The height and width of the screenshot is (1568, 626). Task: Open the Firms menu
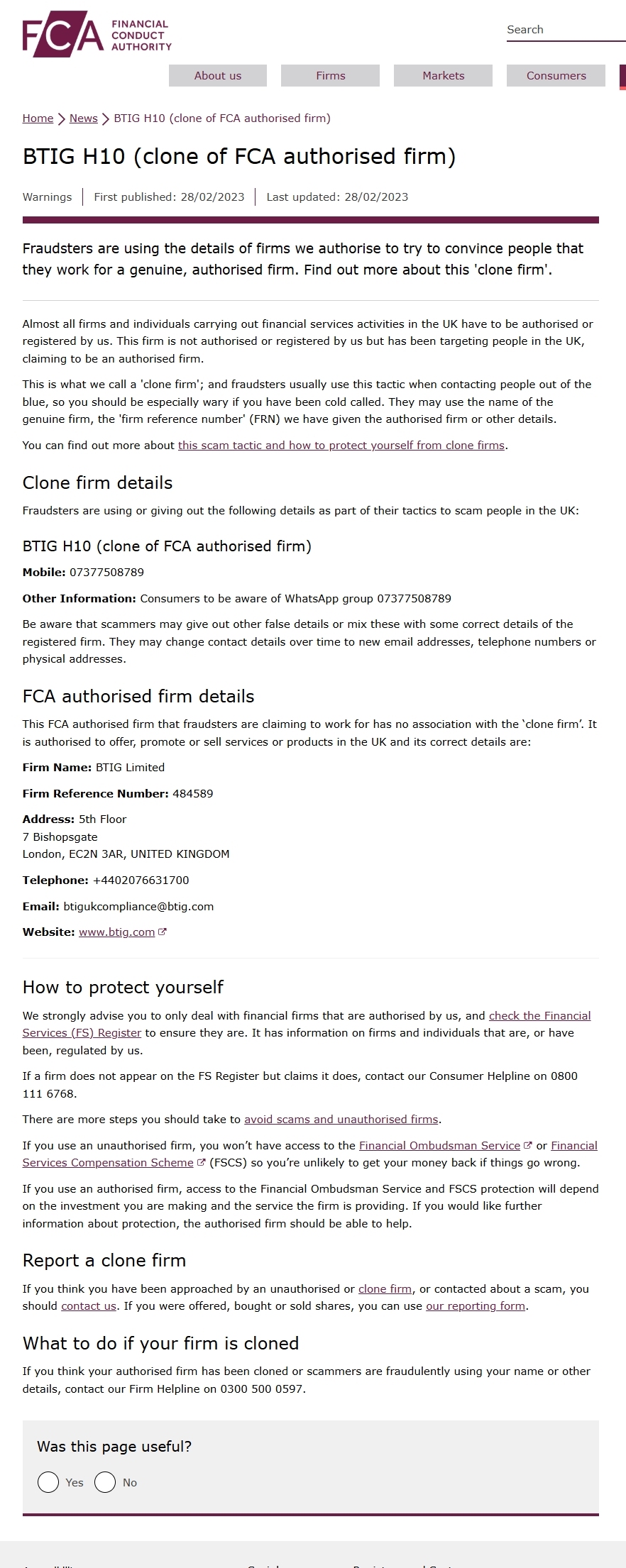tap(330, 76)
